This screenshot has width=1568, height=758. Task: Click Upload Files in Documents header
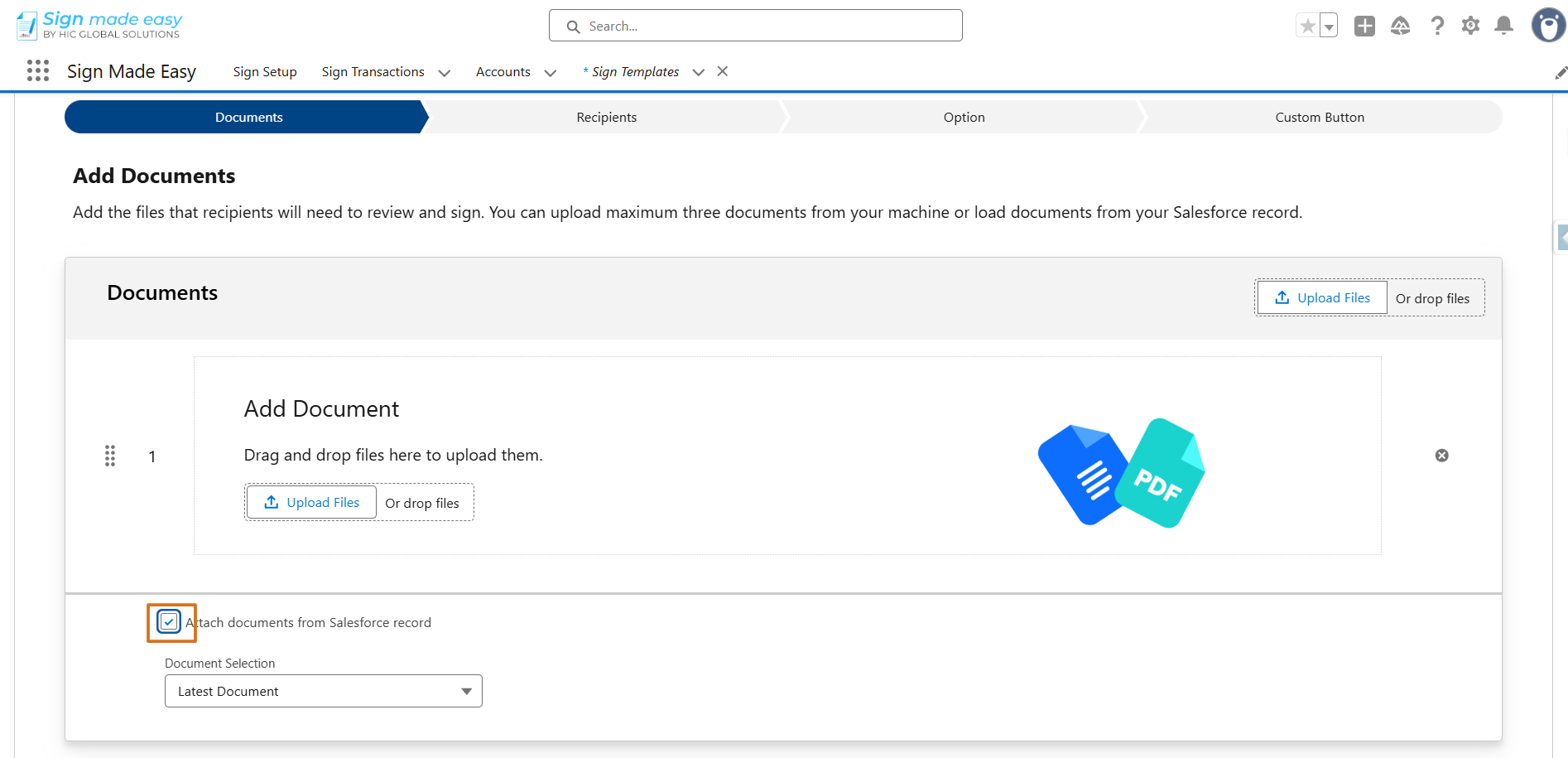click(1322, 297)
